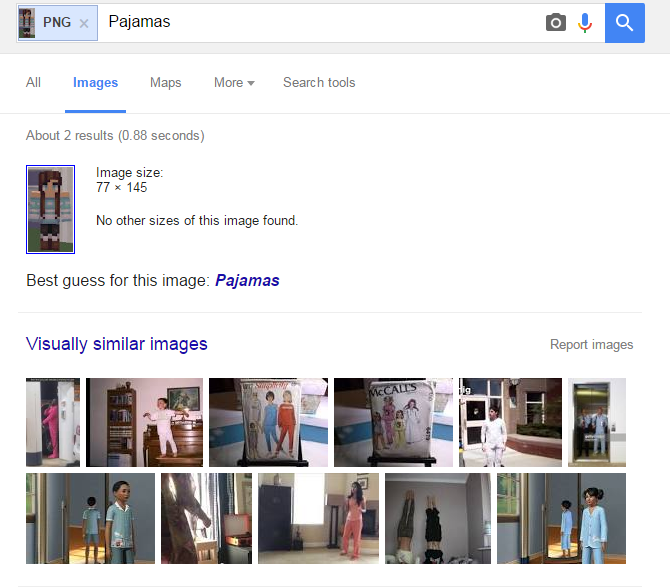Click the search text field containing Pajamas

320,22
